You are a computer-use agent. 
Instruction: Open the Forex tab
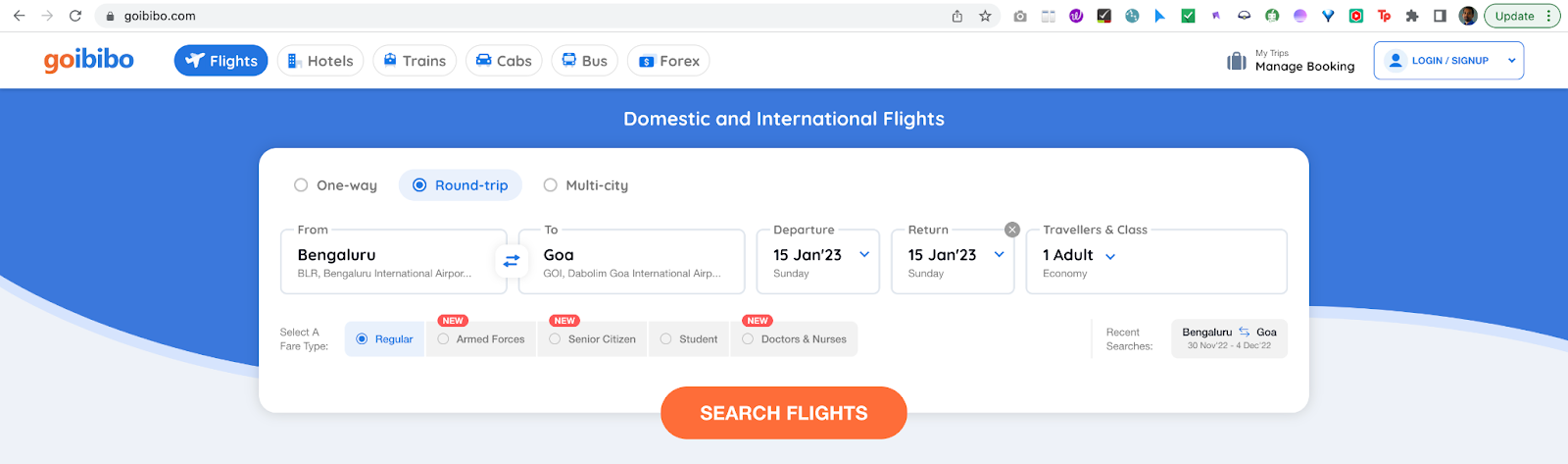tap(668, 61)
